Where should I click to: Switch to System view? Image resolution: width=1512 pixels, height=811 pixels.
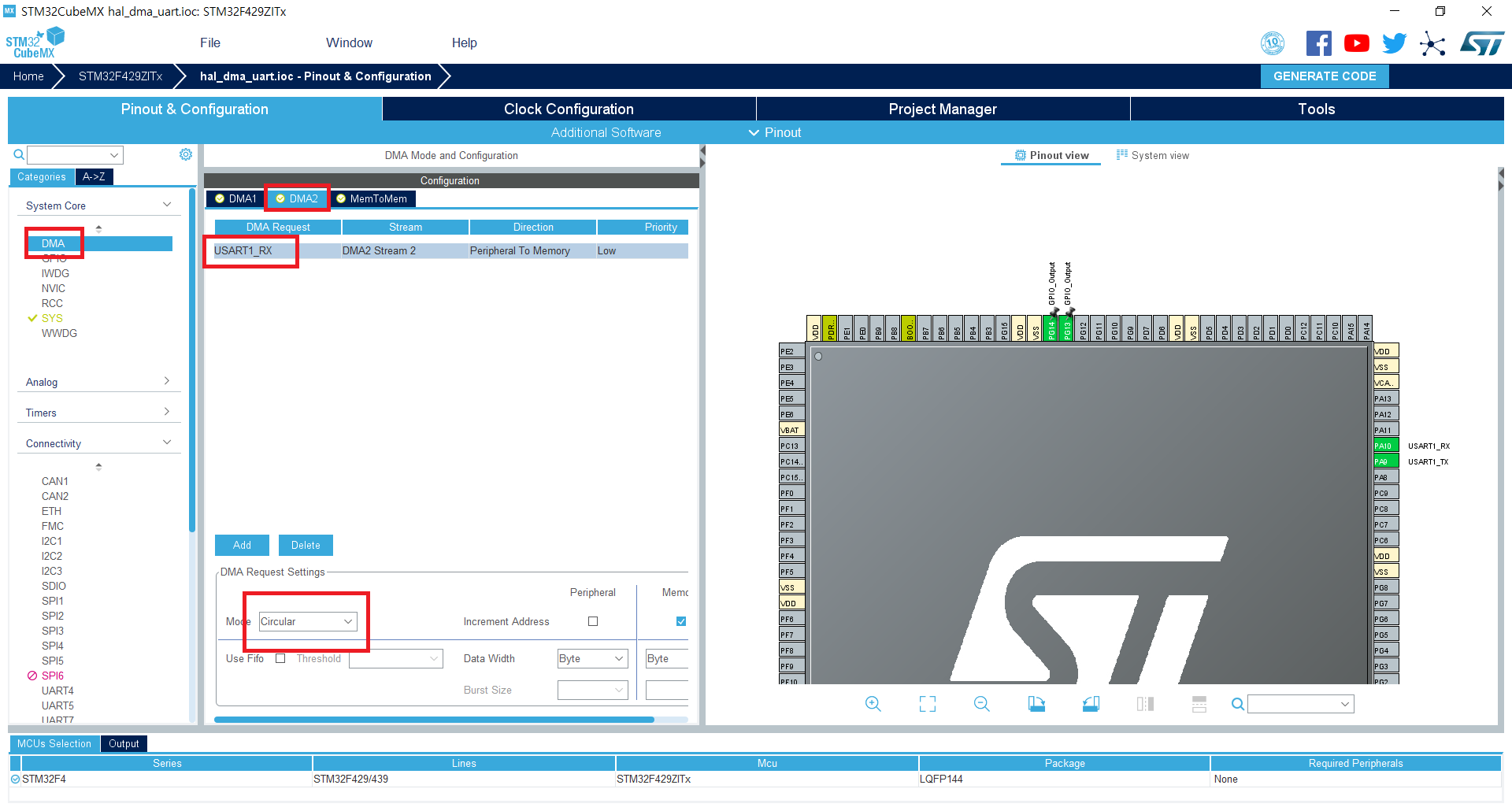[x=1153, y=155]
